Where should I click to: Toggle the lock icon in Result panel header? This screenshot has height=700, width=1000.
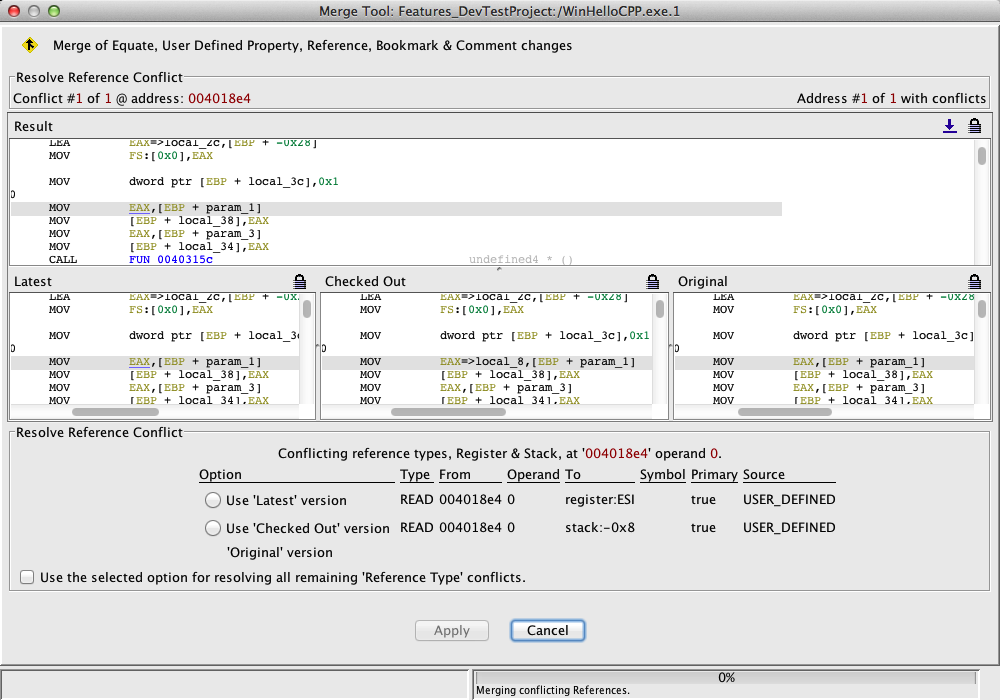tap(974, 126)
